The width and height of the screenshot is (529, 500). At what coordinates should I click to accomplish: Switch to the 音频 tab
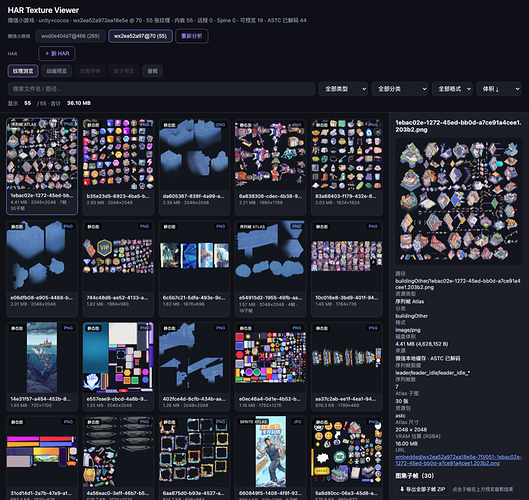(152, 71)
